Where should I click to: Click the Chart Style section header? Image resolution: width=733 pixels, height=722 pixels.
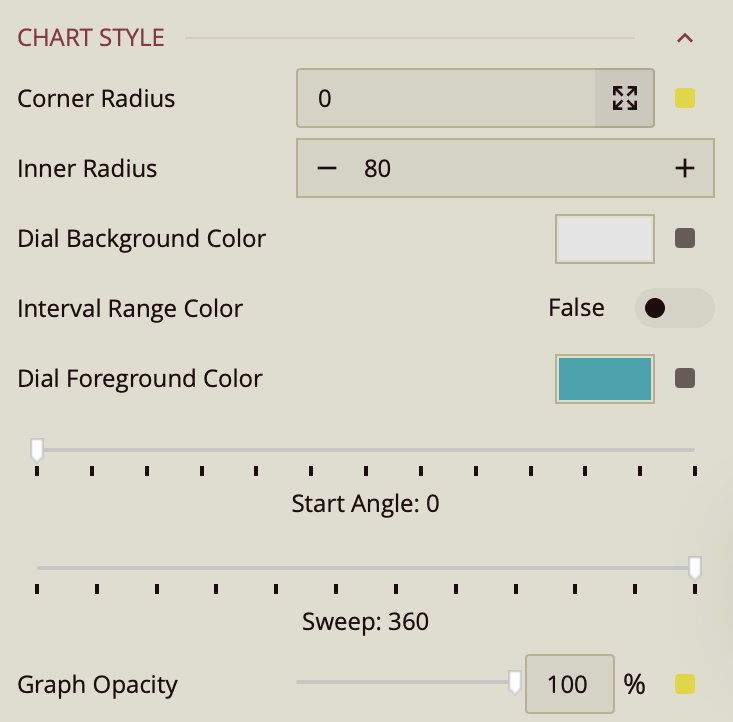[91, 39]
